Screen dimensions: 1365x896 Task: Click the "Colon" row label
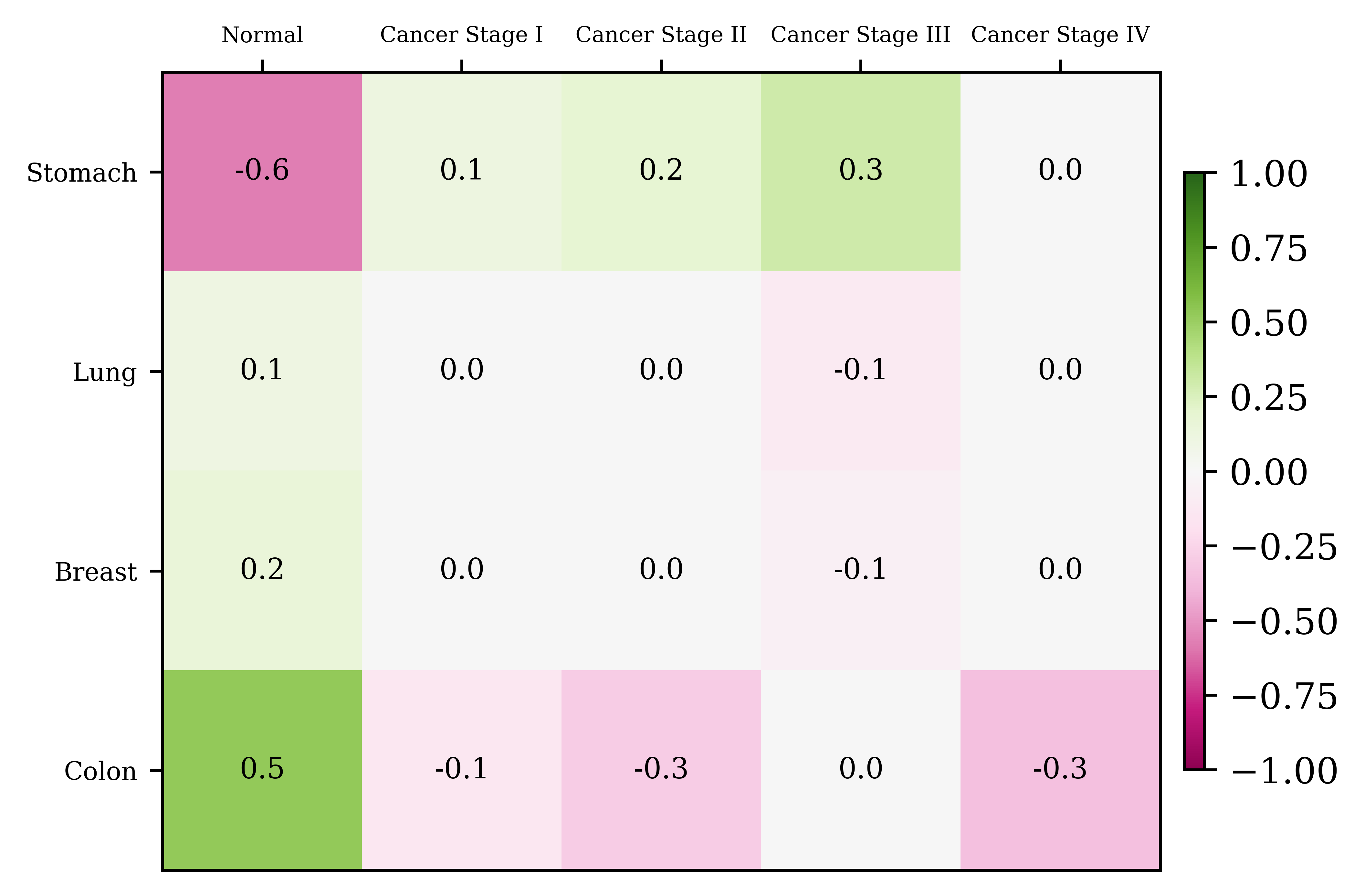point(100,772)
